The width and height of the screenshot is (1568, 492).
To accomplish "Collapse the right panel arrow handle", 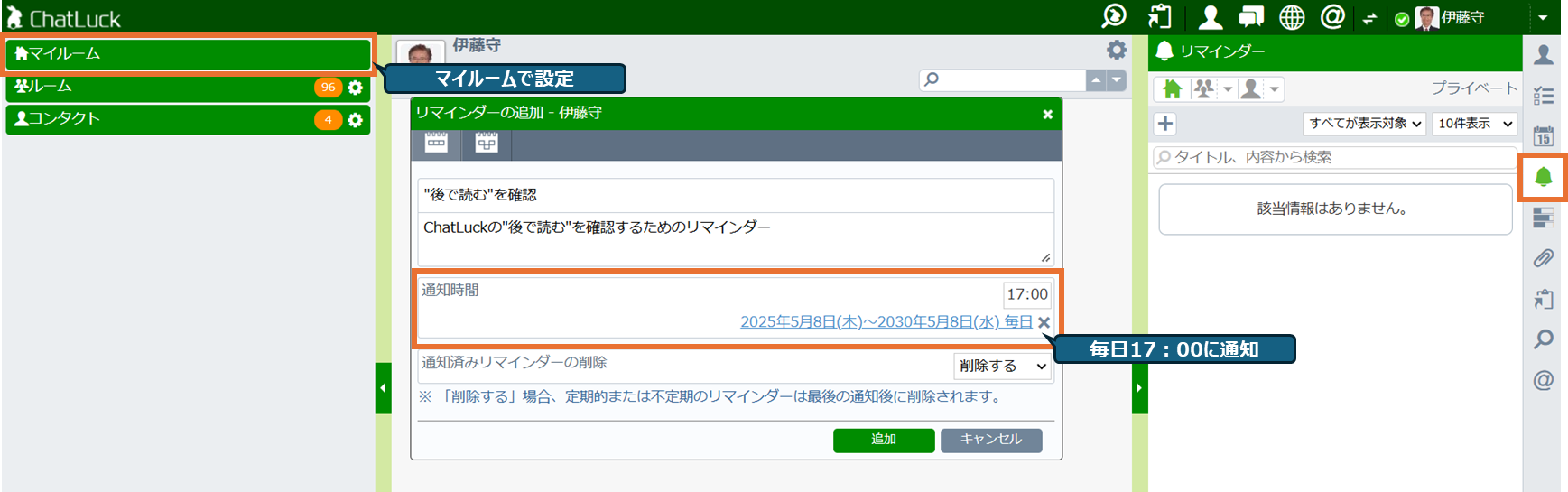I will (x=1139, y=388).
